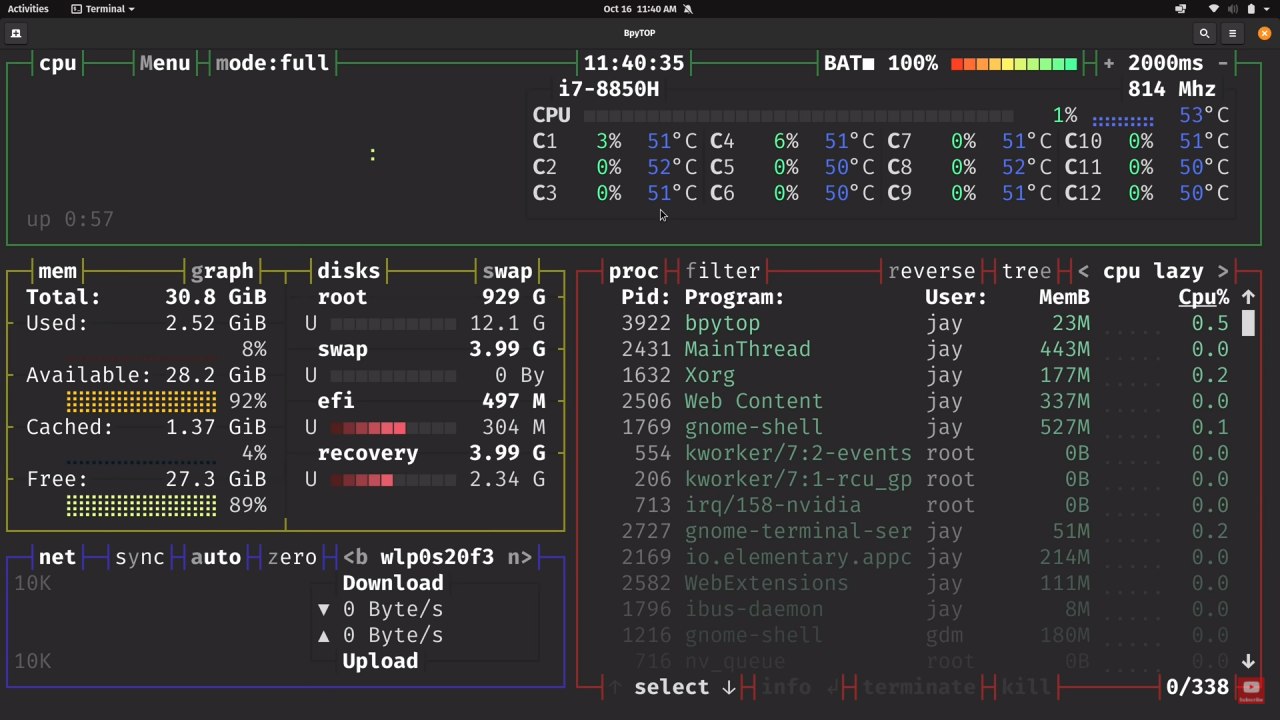This screenshot has width=1280, height=720.
Task: Decrease the update interval with the minus sign
Action: coord(1224,63)
